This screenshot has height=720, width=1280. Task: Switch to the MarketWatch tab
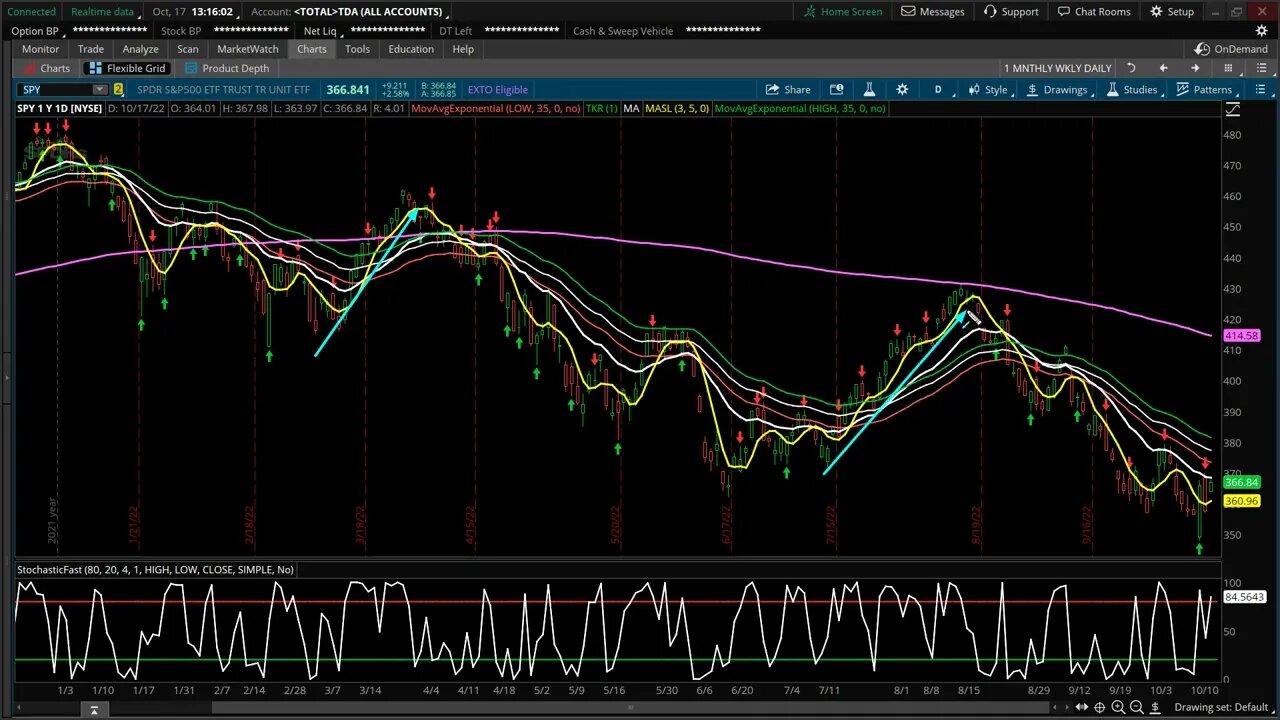coord(248,49)
